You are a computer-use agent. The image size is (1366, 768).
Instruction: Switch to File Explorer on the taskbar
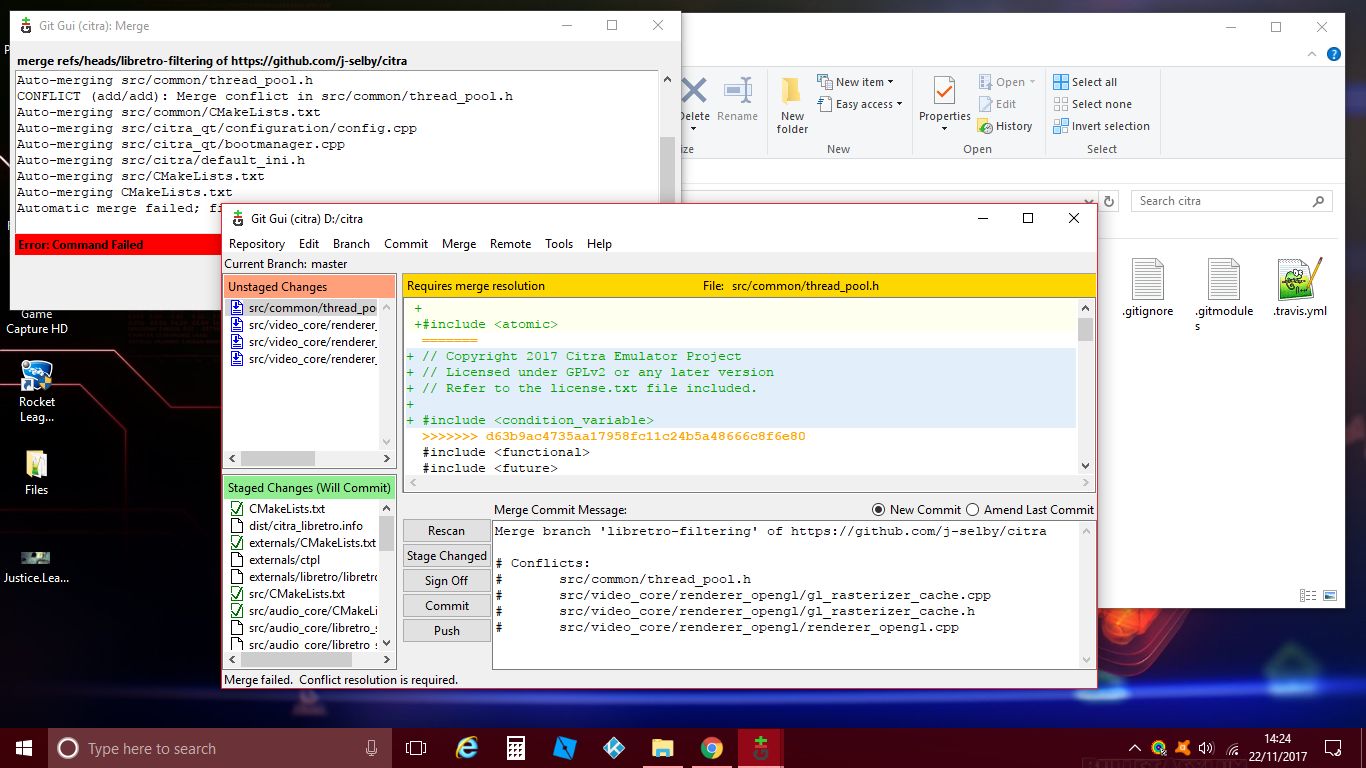pos(662,748)
